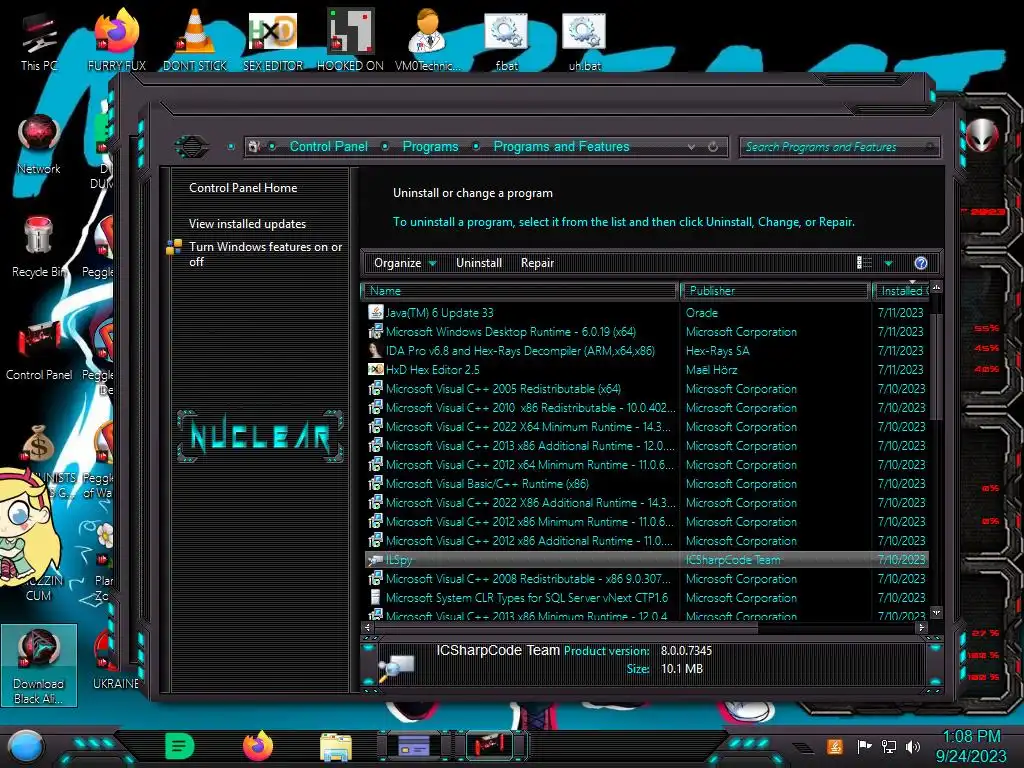Click the Java icon in system tray
The image size is (1024, 768).
835,746
